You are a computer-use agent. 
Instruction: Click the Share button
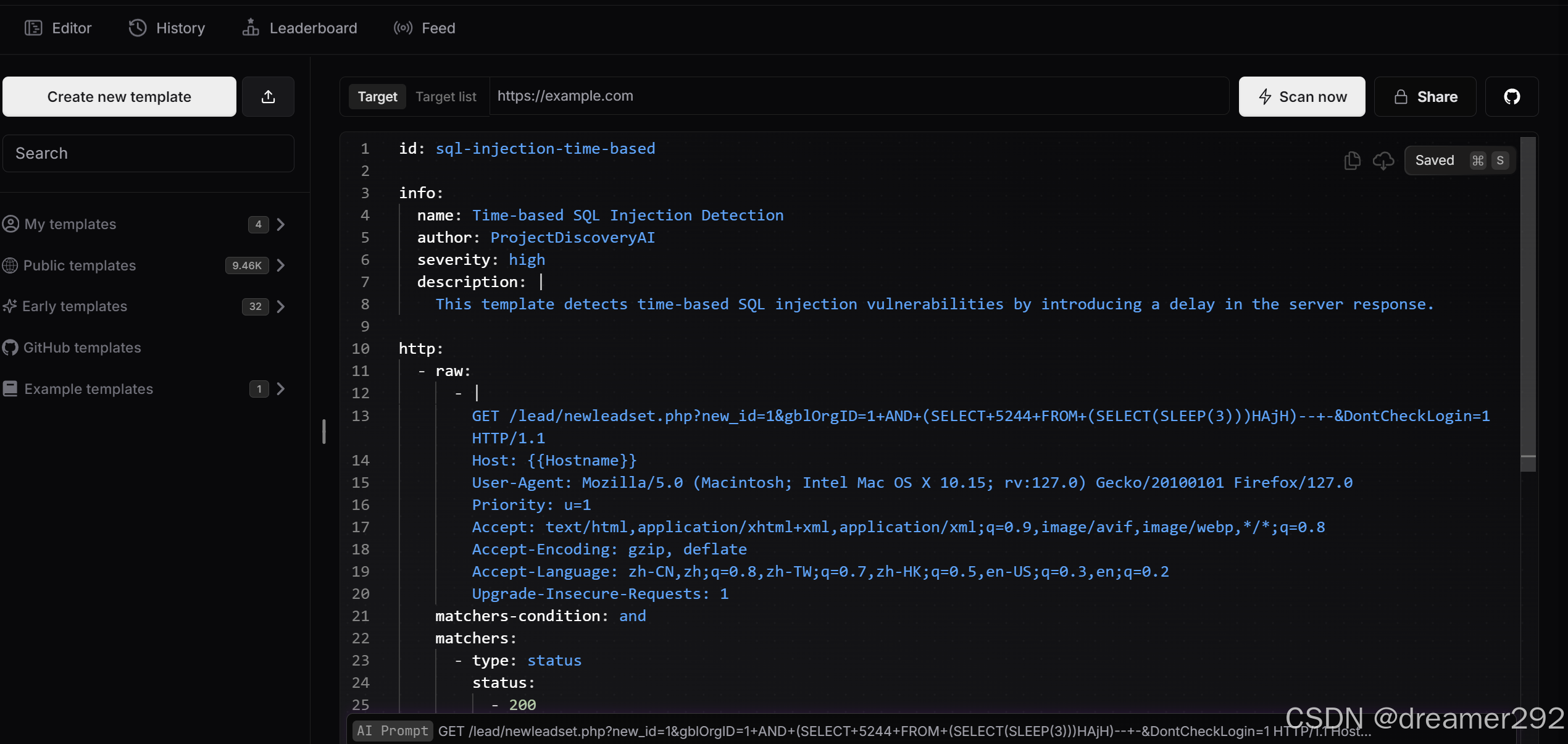1425,97
